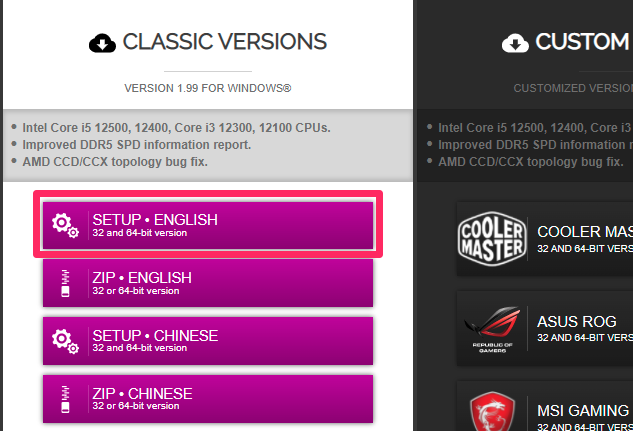The image size is (633, 431).
Task: Click the Version 1.99 for Windows text
Action: [x=208, y=88]
